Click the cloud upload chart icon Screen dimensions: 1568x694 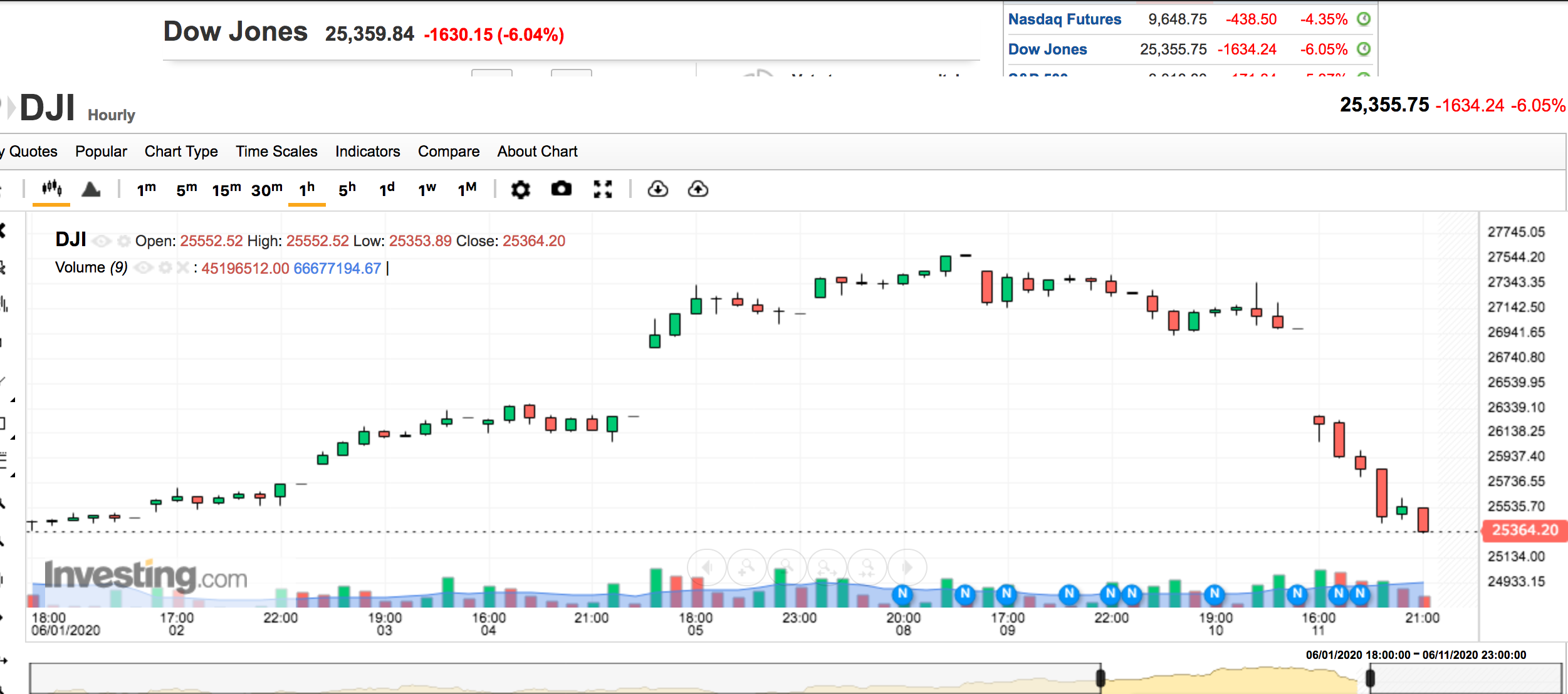pos(698,189)
